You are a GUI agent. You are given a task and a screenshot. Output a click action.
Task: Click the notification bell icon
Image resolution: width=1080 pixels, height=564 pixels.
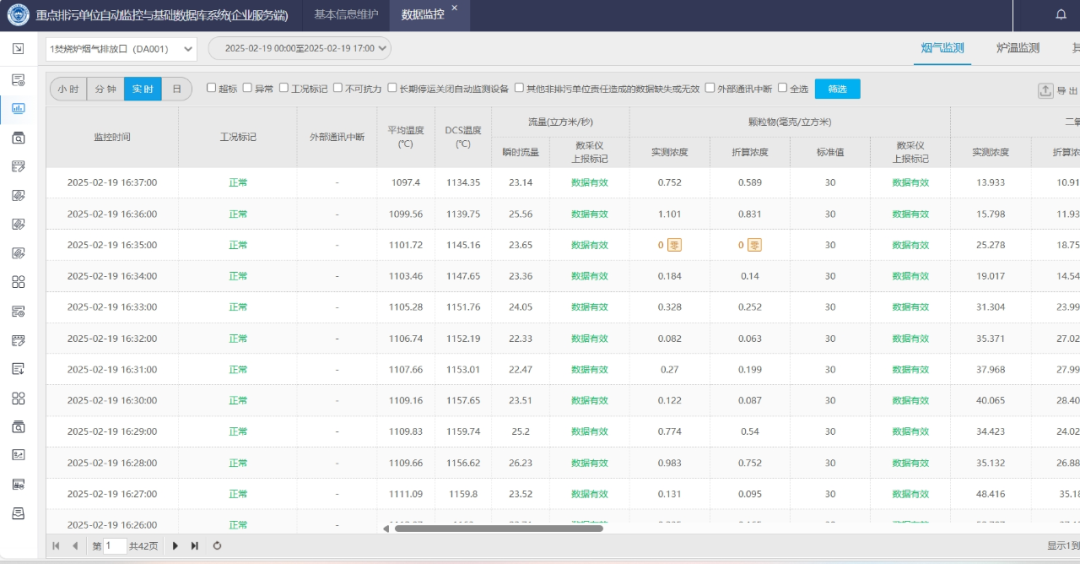coord(1061,15)
